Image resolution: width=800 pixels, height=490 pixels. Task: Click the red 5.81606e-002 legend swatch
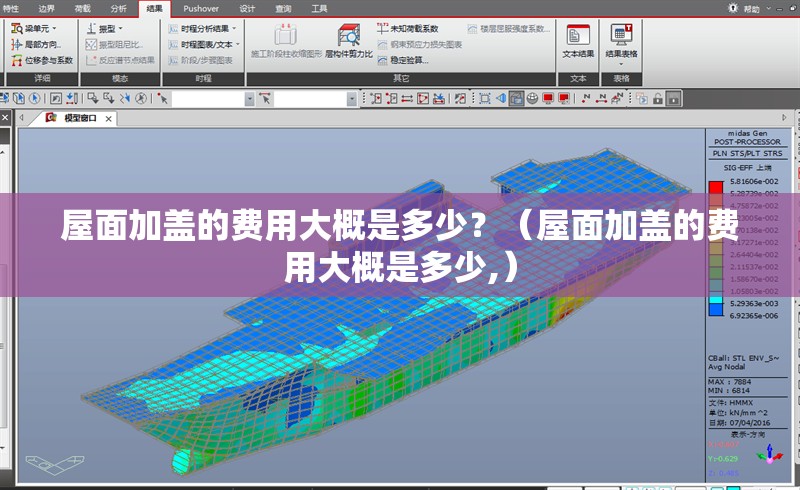716,187
